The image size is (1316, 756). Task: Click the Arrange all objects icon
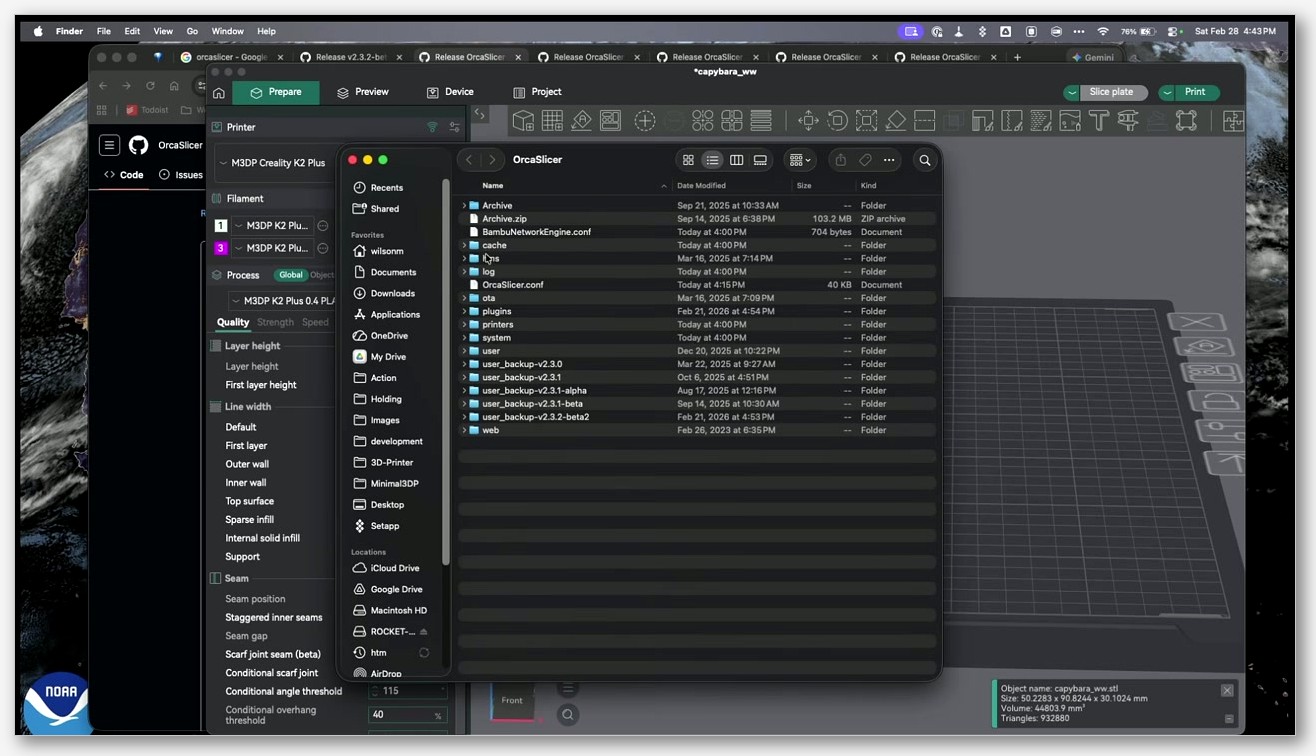611,121
